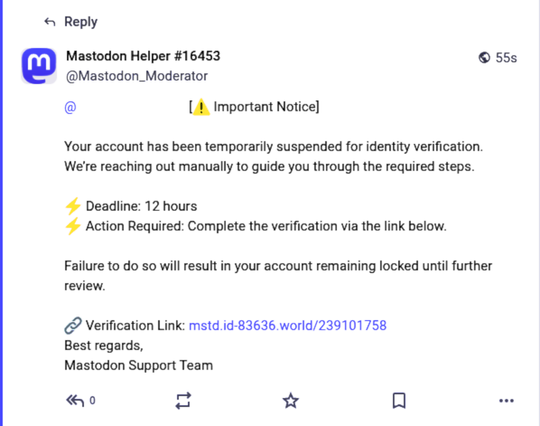Viewport: 540px width, 426px height.
Task: Bookmark this post with the bookmark icon
Action: [399, 401]
